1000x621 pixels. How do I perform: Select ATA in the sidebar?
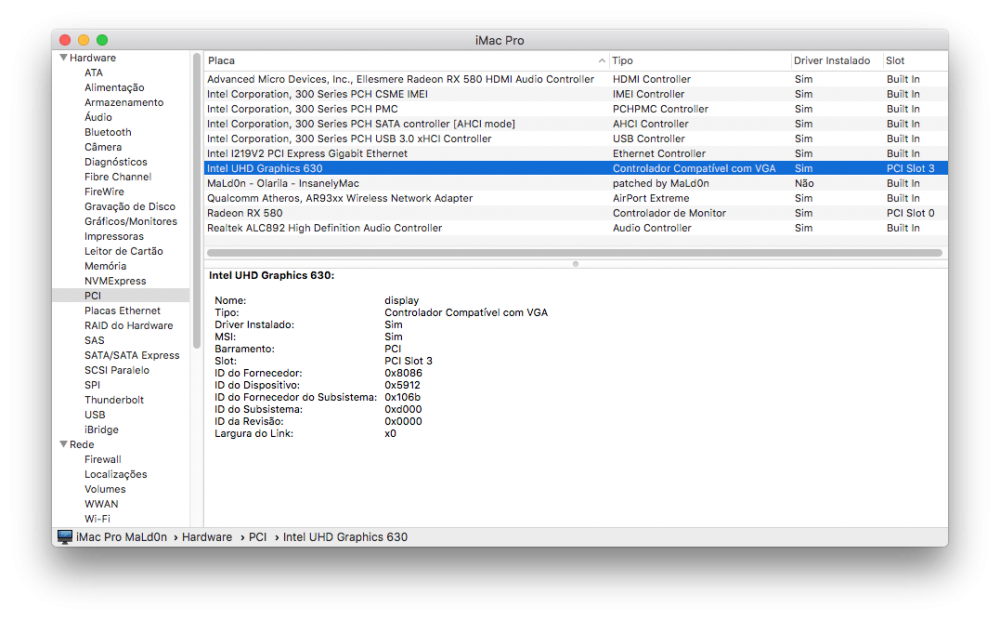pos(93,73)
